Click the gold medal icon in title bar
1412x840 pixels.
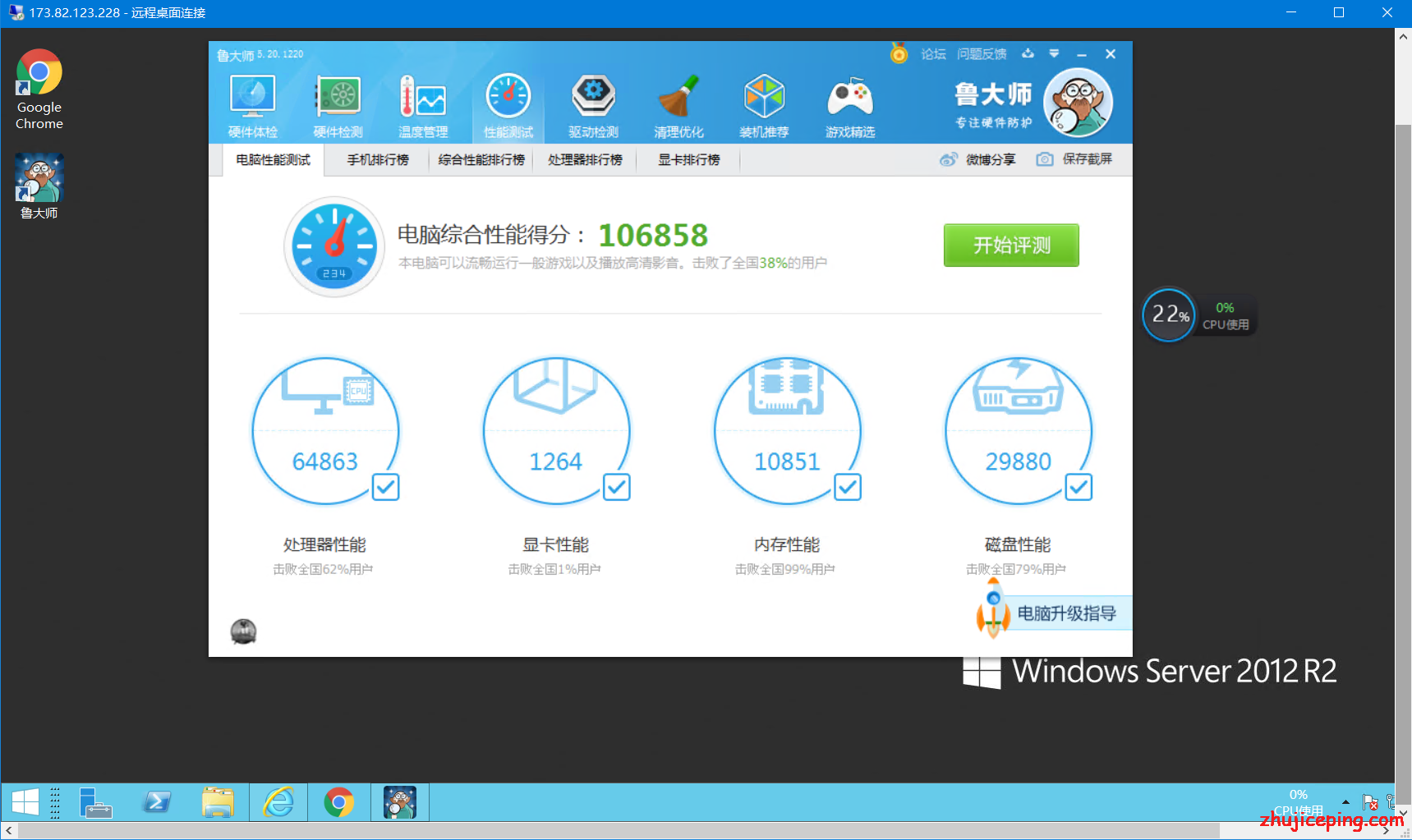pos(899,53)
